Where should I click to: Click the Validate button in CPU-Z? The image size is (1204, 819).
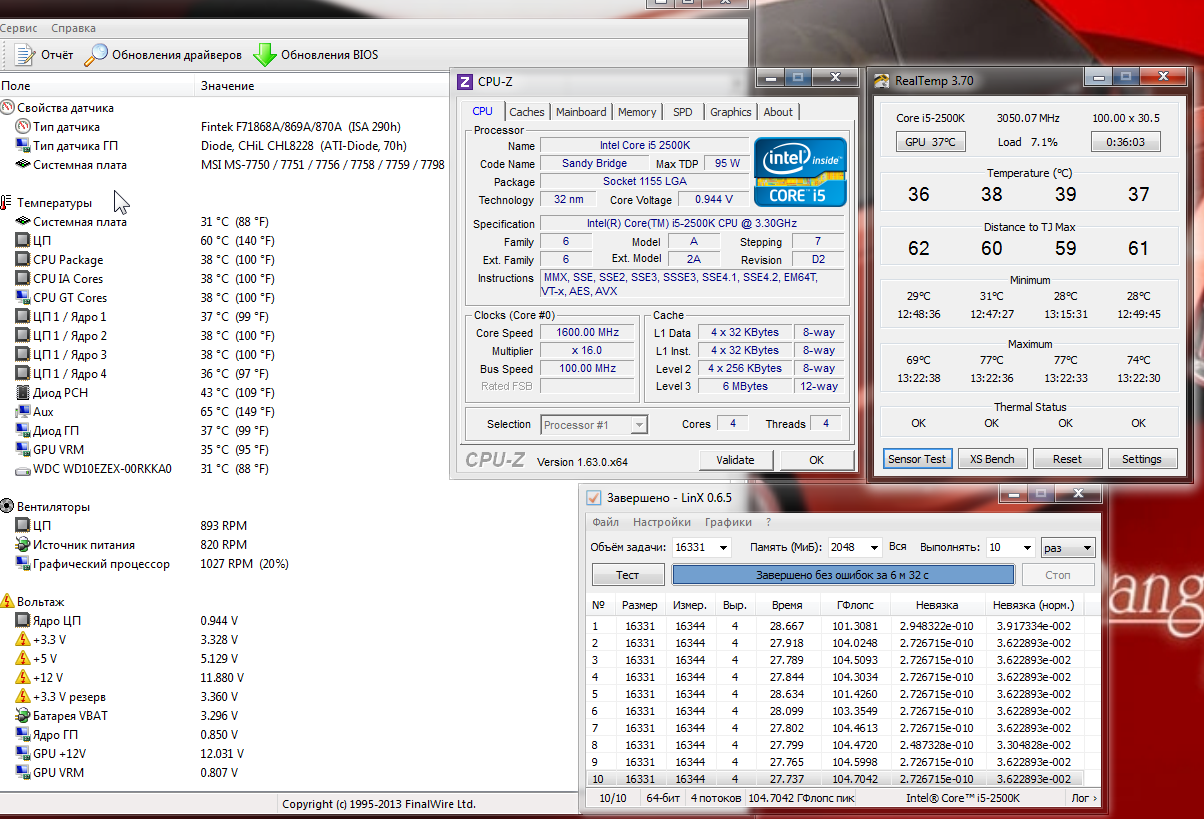pyautogui.click(x=736, y=460)
